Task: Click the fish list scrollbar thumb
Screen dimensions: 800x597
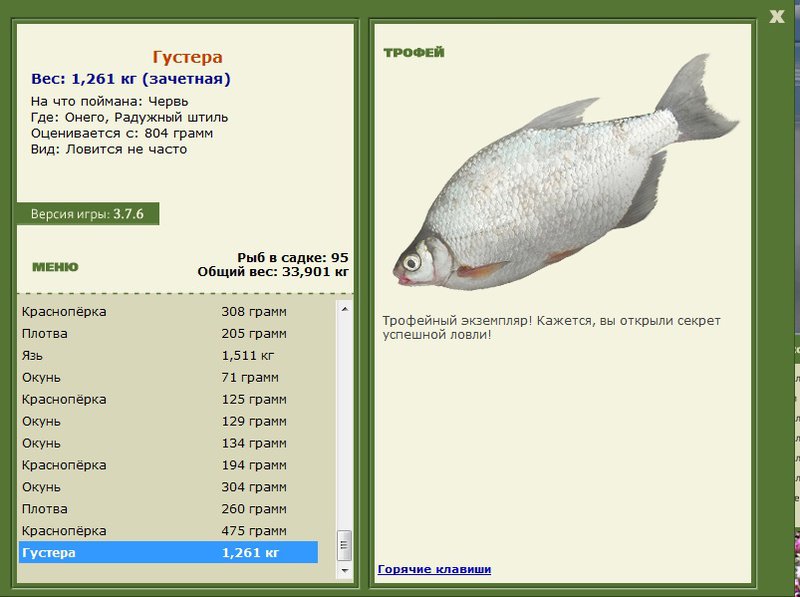Action: coord(344,545)
